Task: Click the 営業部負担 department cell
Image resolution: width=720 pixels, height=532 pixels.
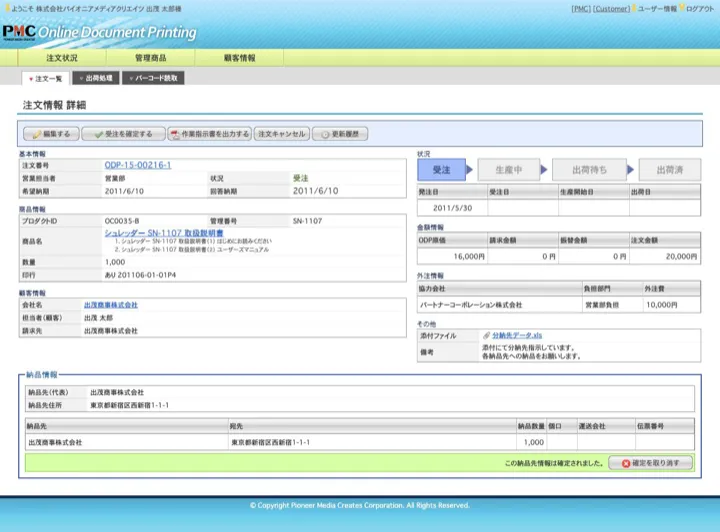Action: point(612,305)
